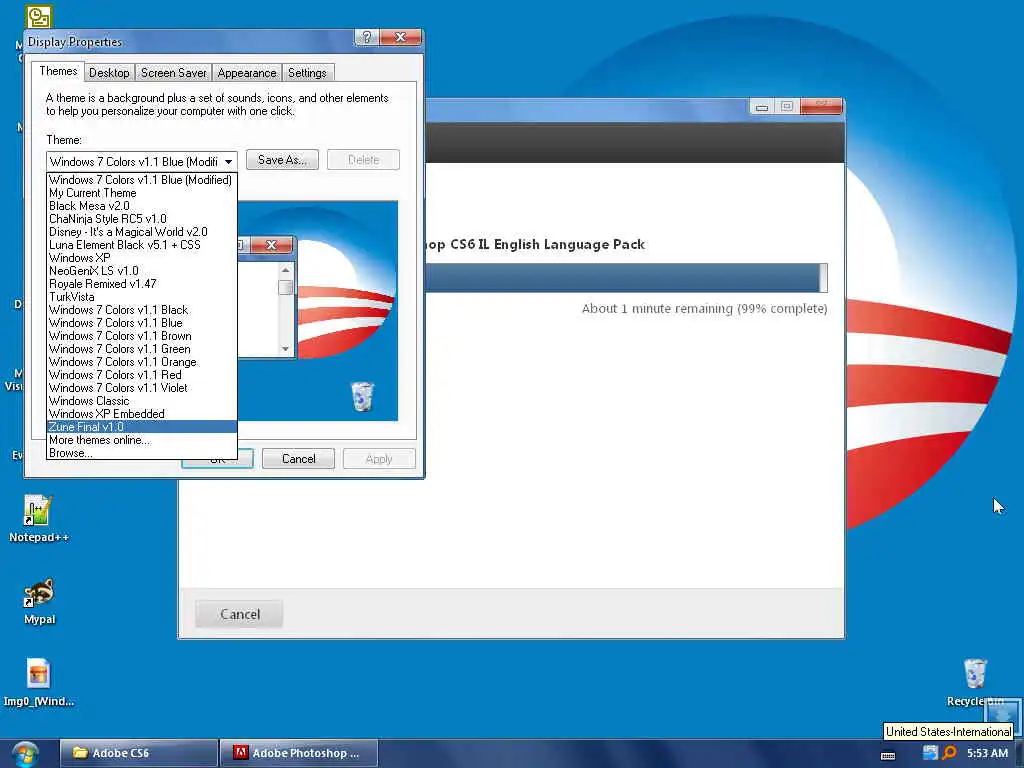Click the taskbar clock showing 5:53 AM

987,753
